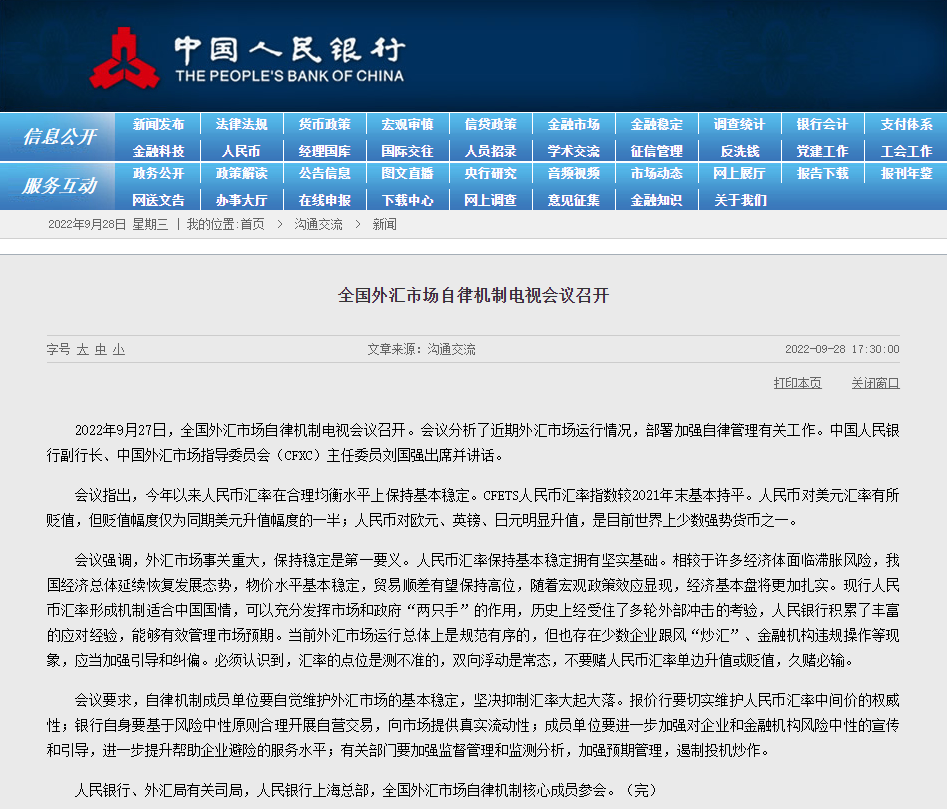
Task: Open 政务公开 in service menu
Action: pyautogui.click(x=158, y=173)
